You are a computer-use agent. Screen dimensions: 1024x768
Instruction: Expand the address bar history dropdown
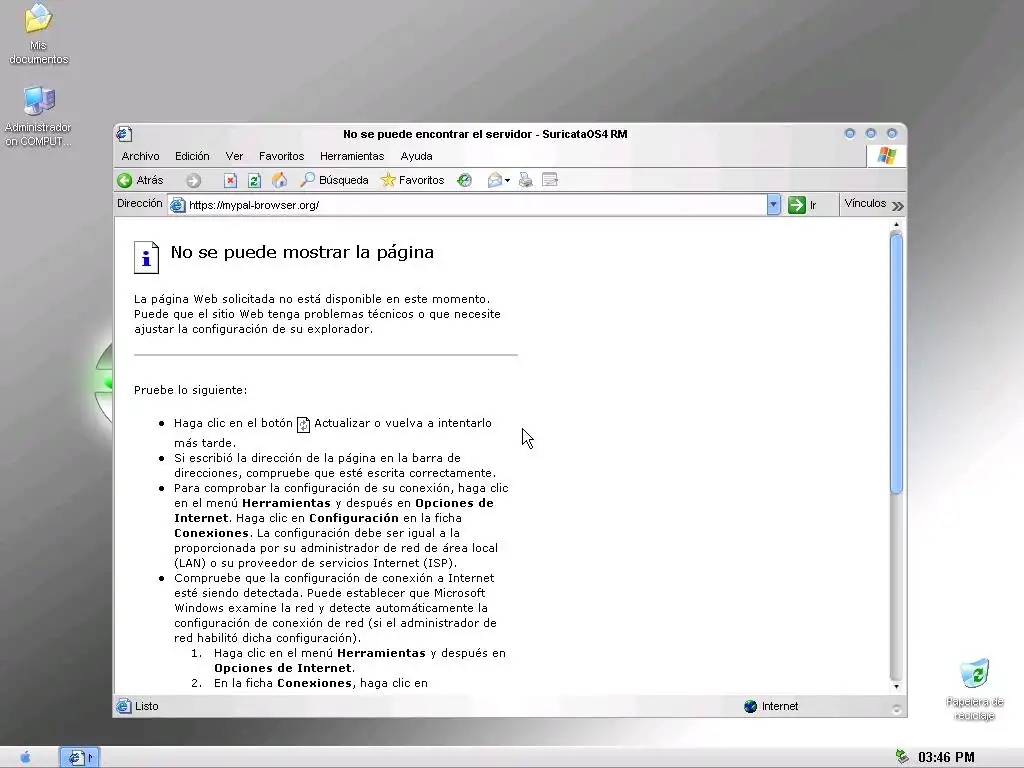[x=773, y=205]
